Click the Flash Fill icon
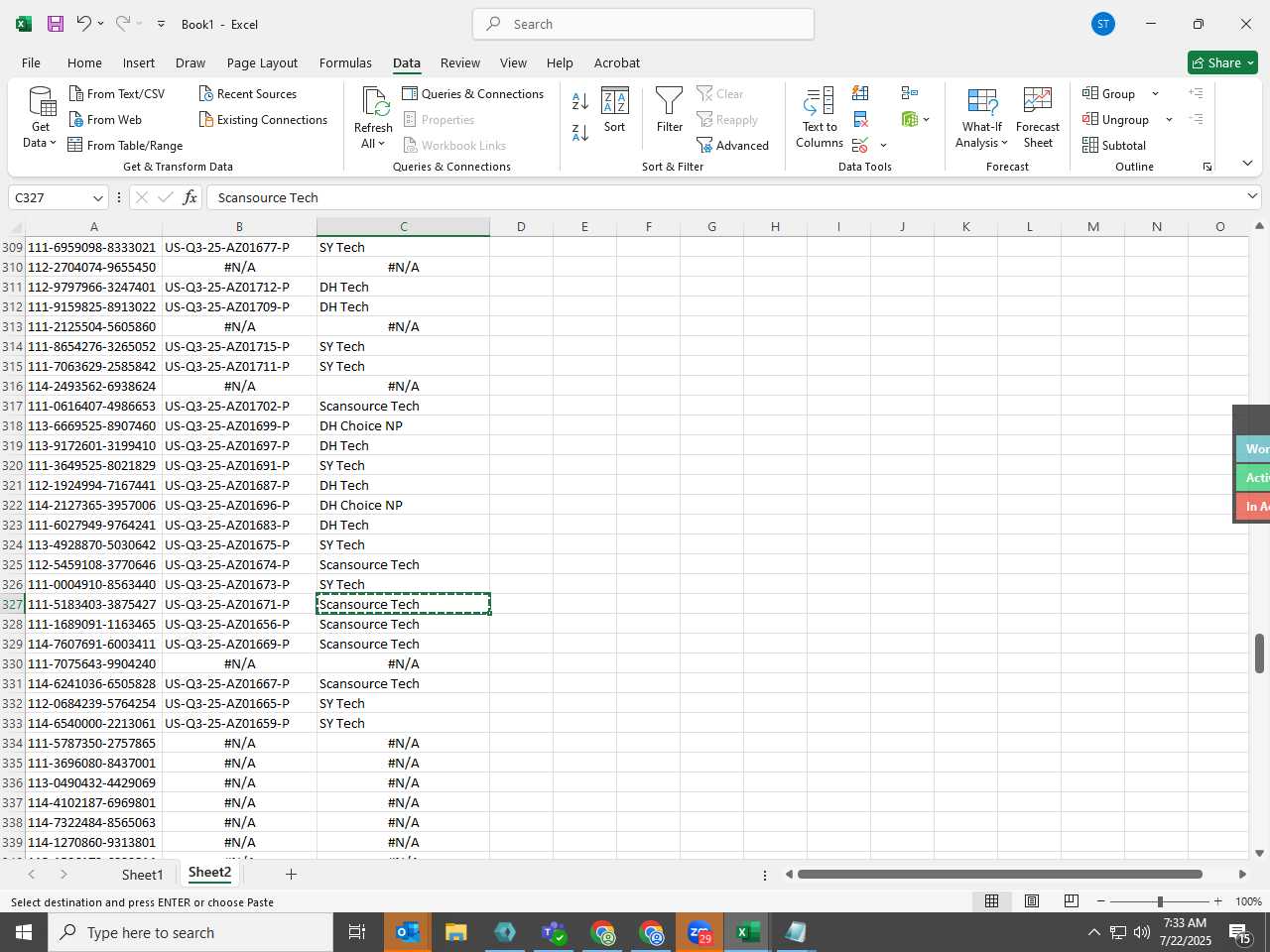Viewport: 1270px width, 952px height. tap(860, 93)
